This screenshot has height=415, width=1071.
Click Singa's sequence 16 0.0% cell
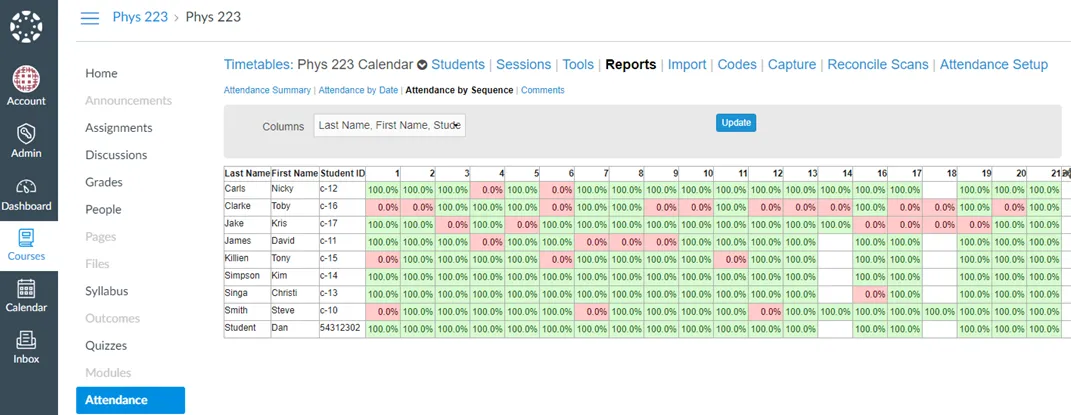[870, 294]
